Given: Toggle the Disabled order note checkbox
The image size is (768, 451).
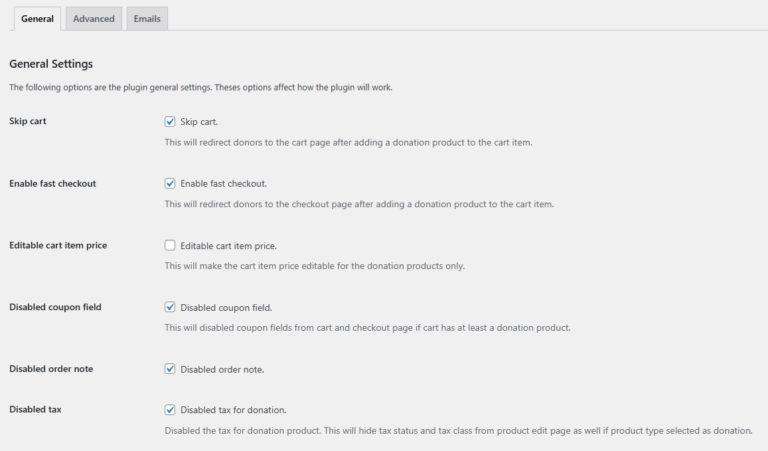Looking at the screenshot, I should pyautogui.click(x=170, y=369).
